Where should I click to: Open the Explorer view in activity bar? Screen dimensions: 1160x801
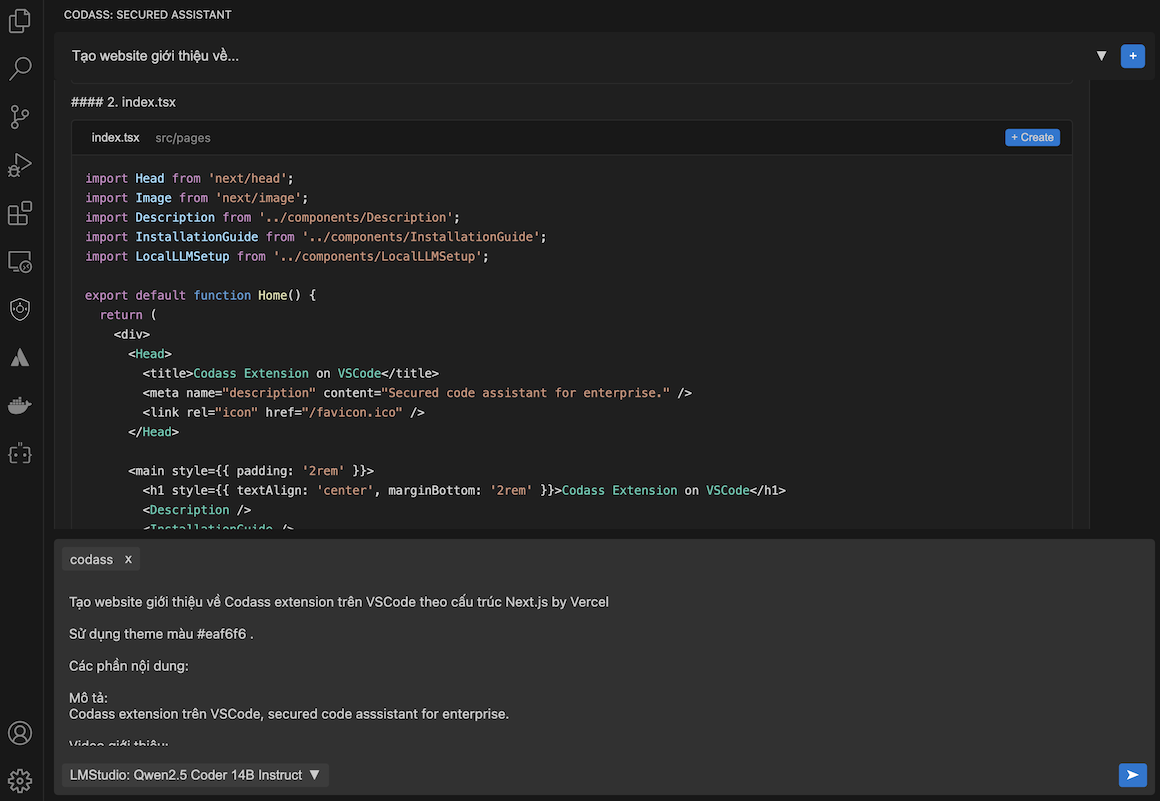(x=20, y=20)
